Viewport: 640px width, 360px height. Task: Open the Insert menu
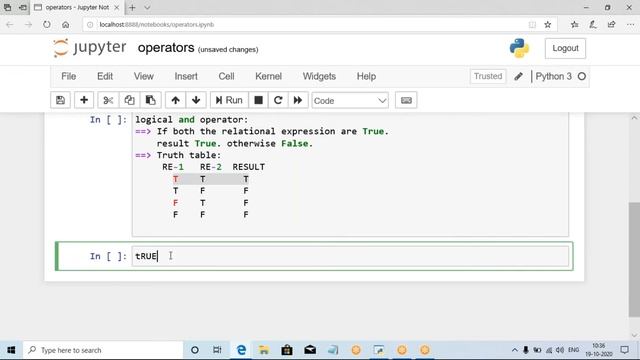(186, 76)
